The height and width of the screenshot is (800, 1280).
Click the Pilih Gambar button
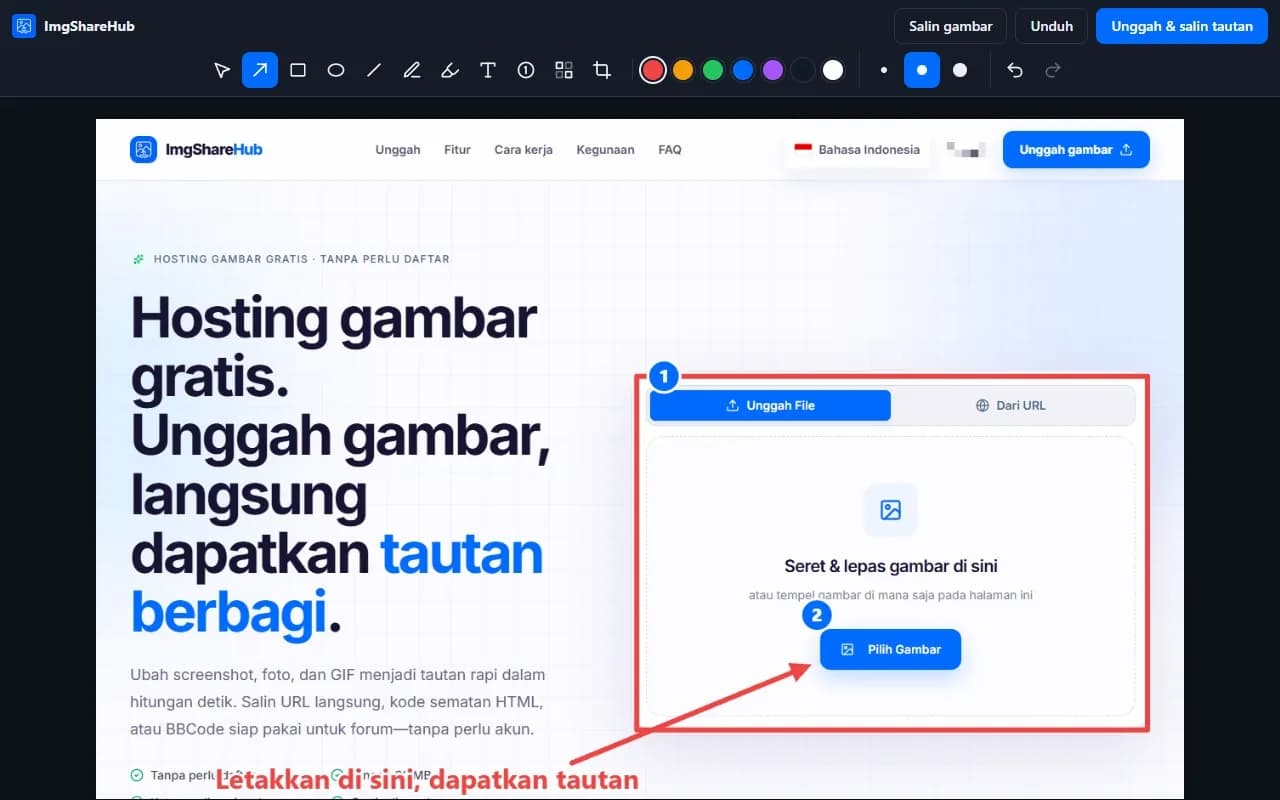pos(890,650)
